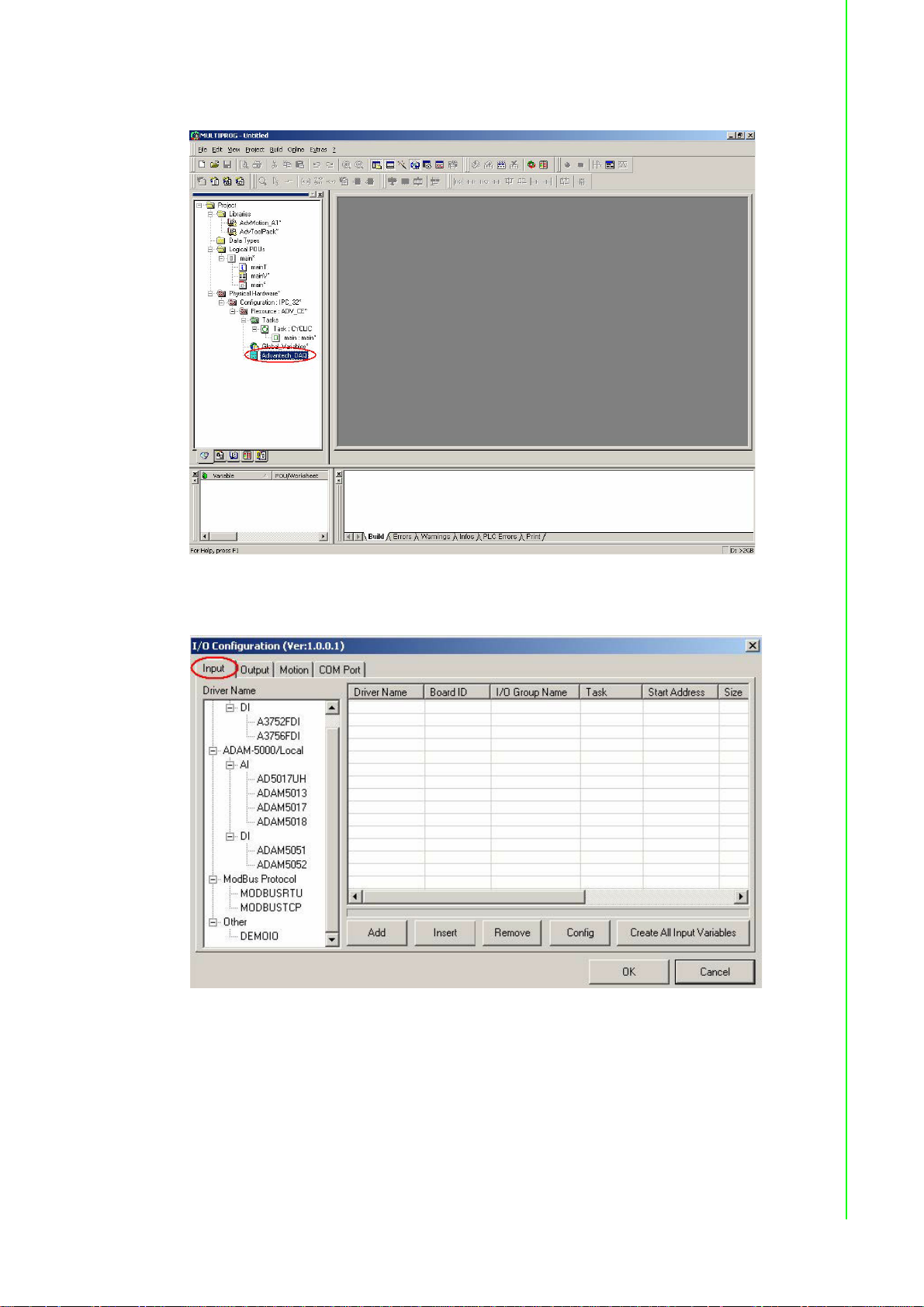Click the mainT info sheet icon
The image size is (924, 1307).
(243, 267)
